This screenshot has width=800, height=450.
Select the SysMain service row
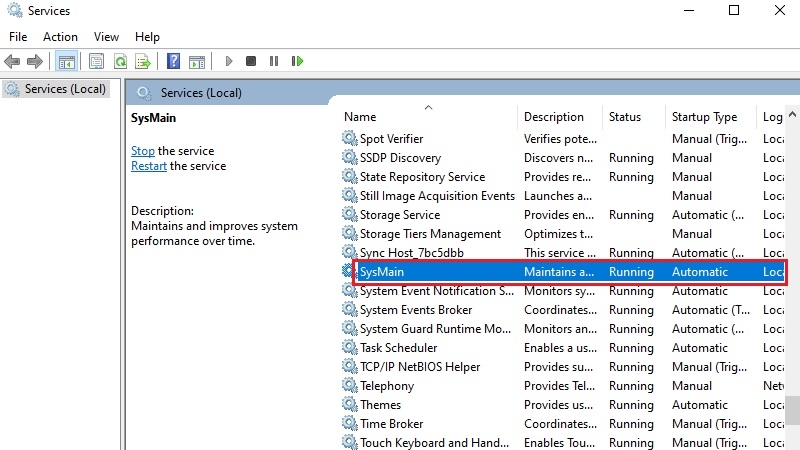[569, 272]
